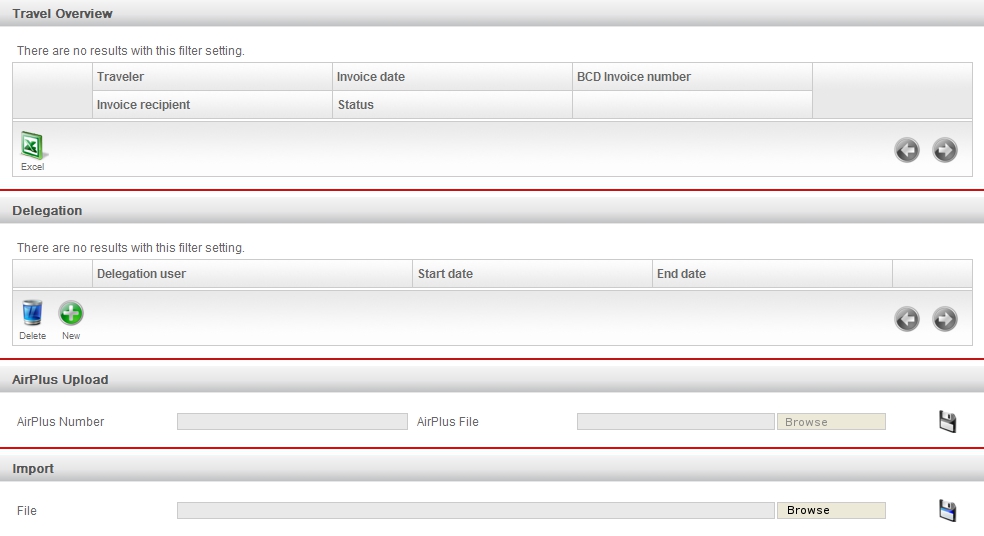
Task: Click the AirPlus File label
Action: coord(447,422)
